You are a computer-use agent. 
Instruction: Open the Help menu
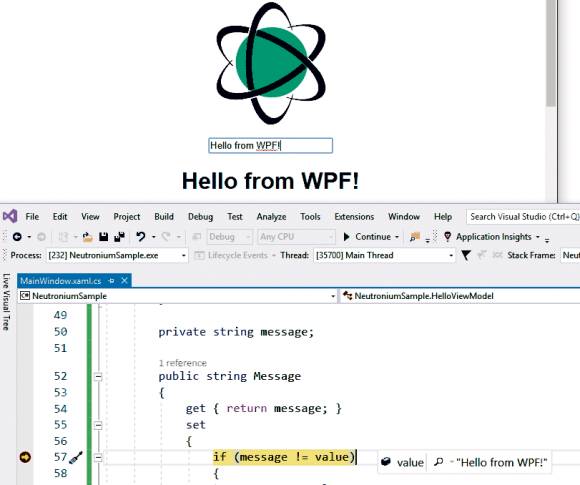pyautogui.click(x=443, y=216)
